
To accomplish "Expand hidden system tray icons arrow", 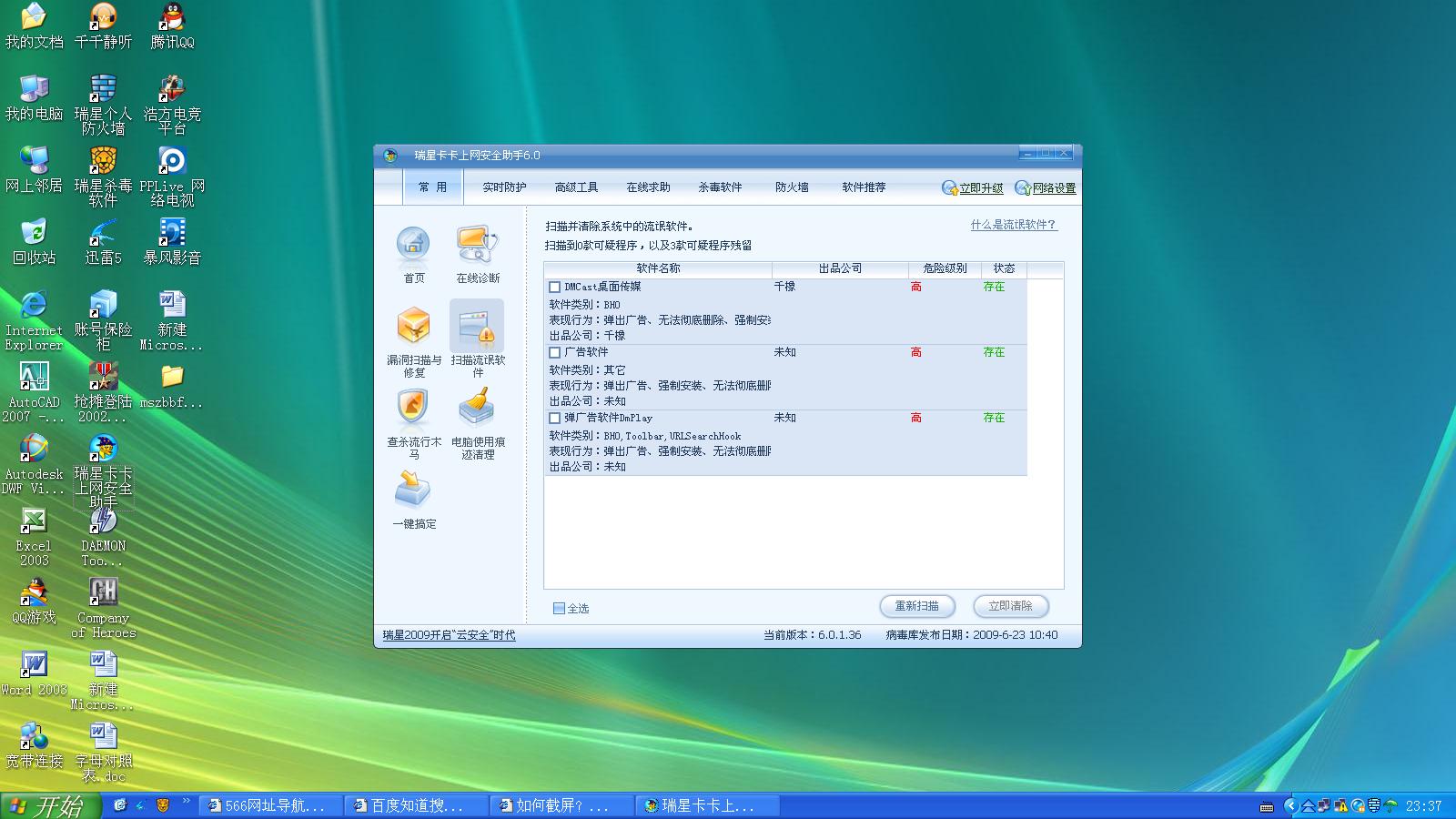I will (x=1289, y=805).
